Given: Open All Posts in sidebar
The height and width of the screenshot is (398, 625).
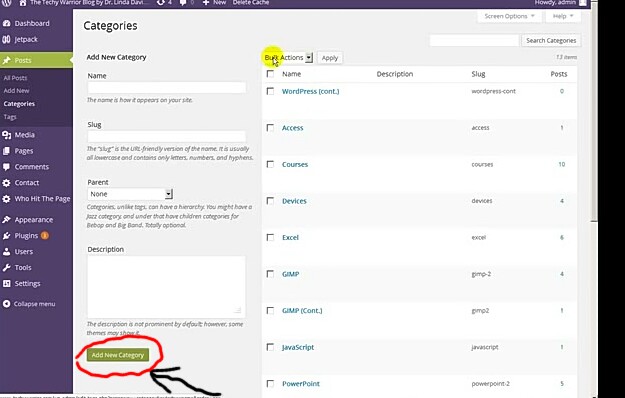Looking at the screenshot, I should [x=16, y=78].
